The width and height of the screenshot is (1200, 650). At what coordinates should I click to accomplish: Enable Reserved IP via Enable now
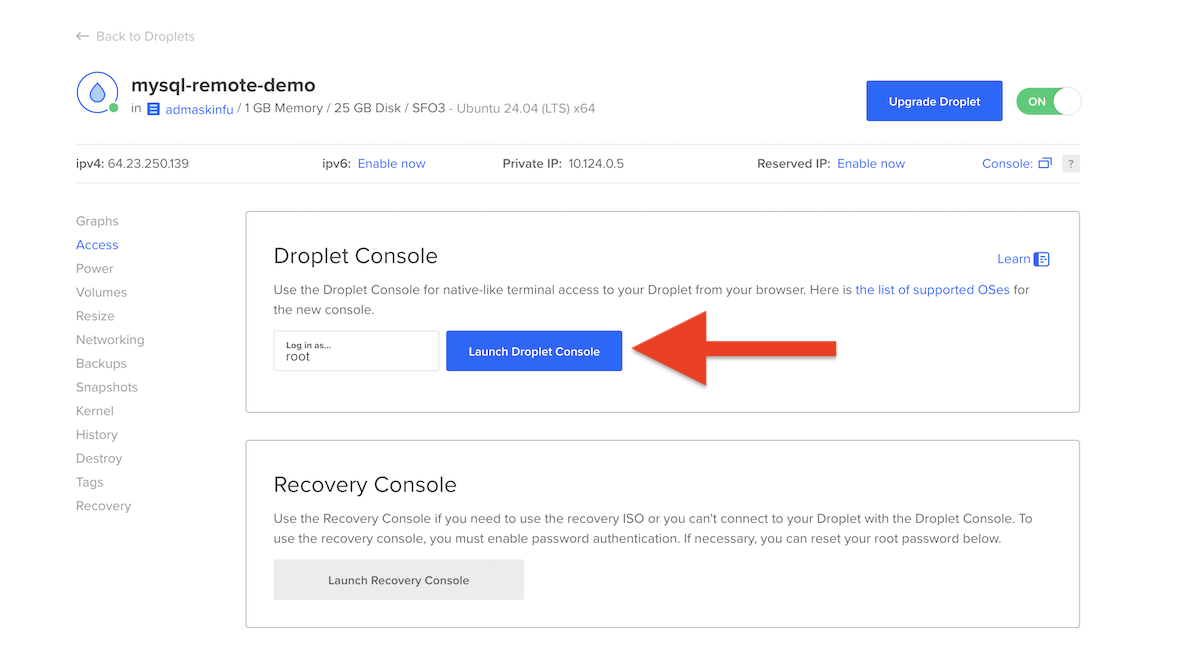pyautogui.click(x=871, y=163)
